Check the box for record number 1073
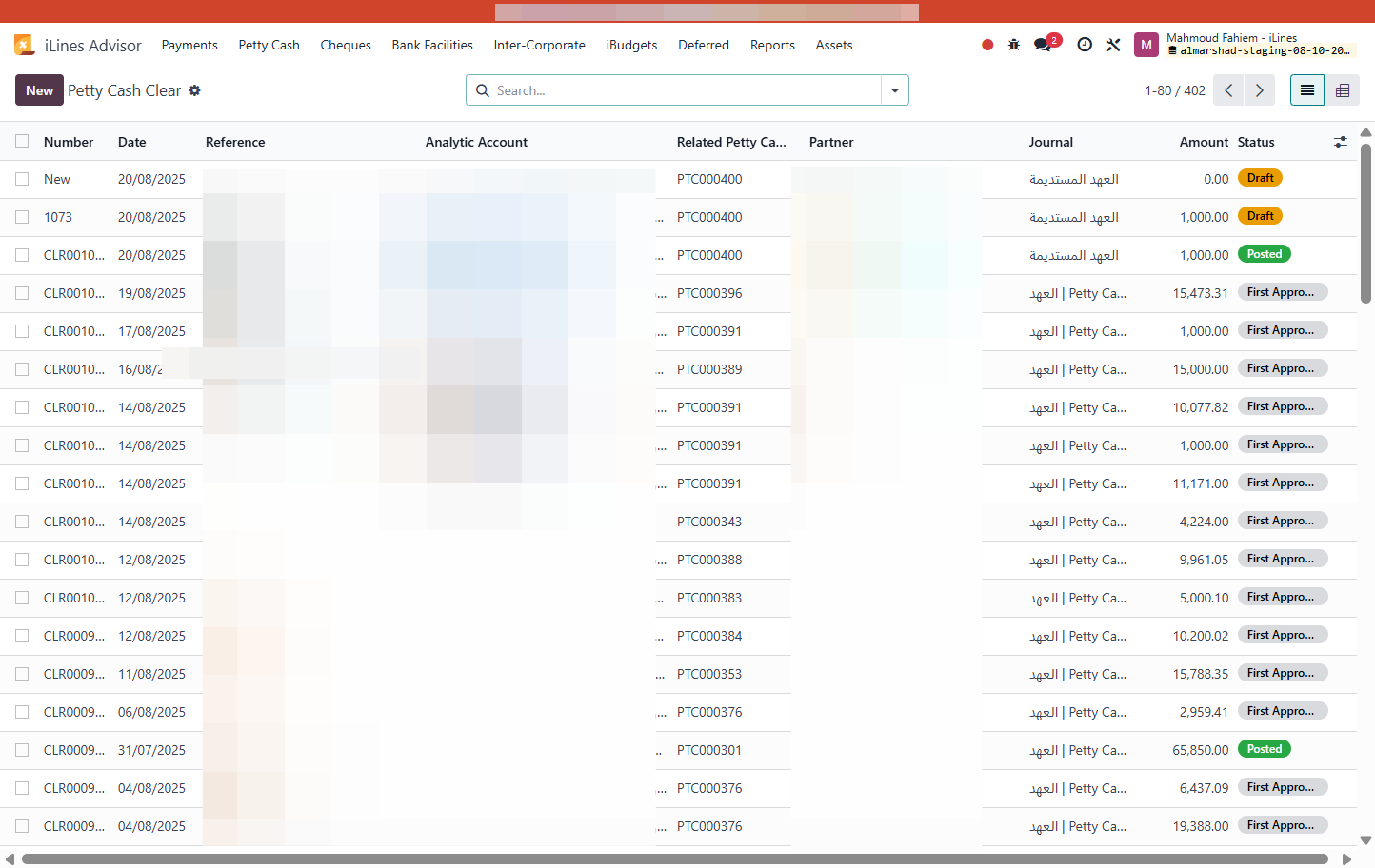Viewport: 1375px width, 868px height. [x=22, y=217]
